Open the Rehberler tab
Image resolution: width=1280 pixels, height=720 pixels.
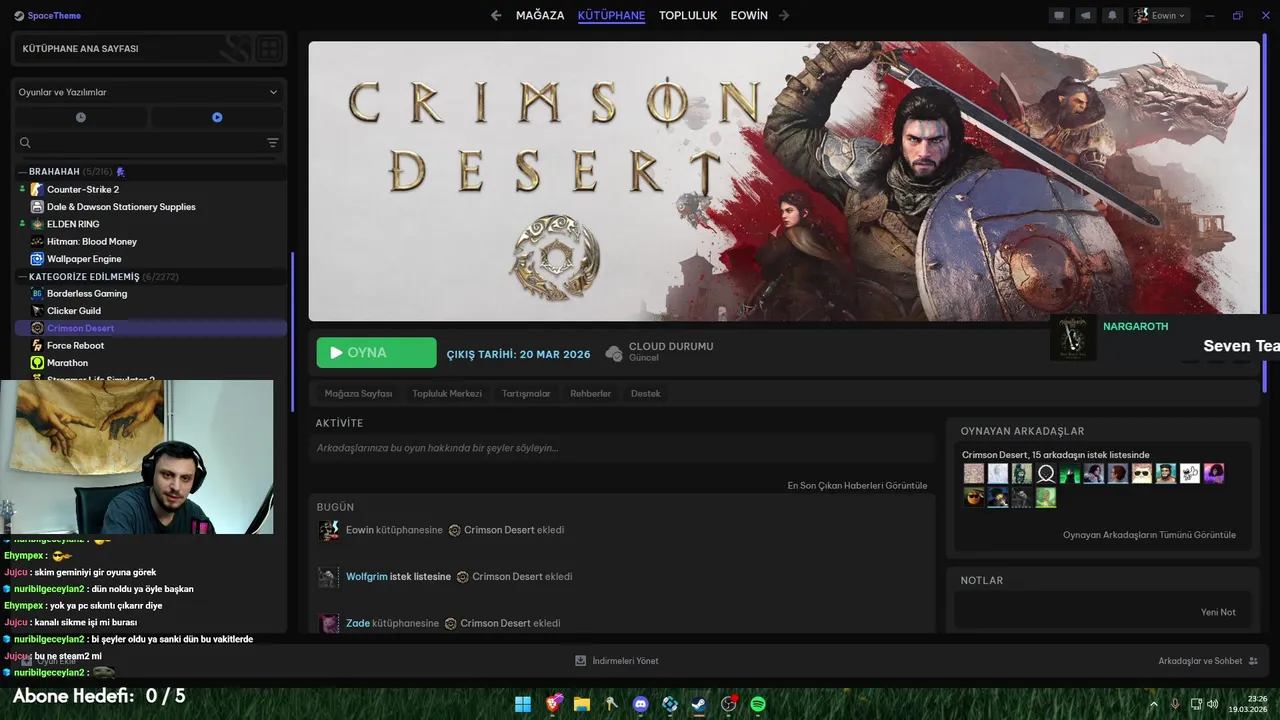(x=590, y=393)
